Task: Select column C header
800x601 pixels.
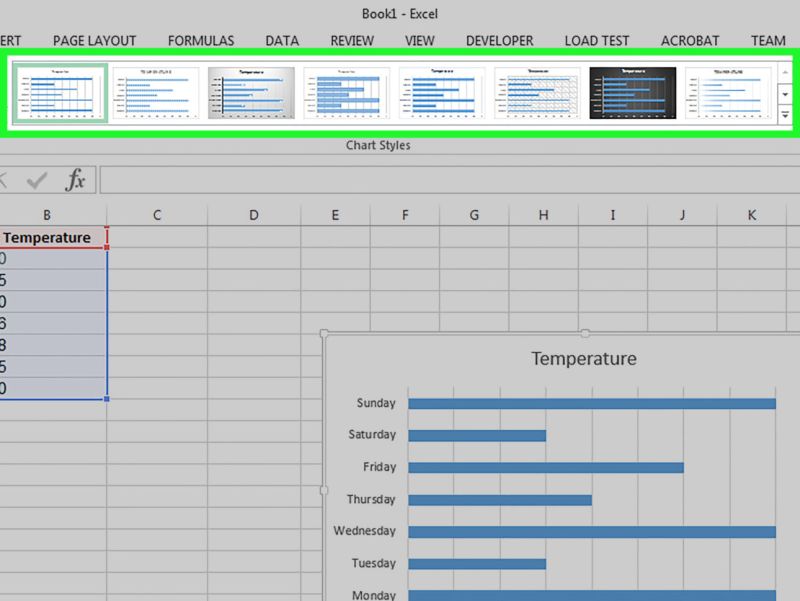Action: (156, 215)
